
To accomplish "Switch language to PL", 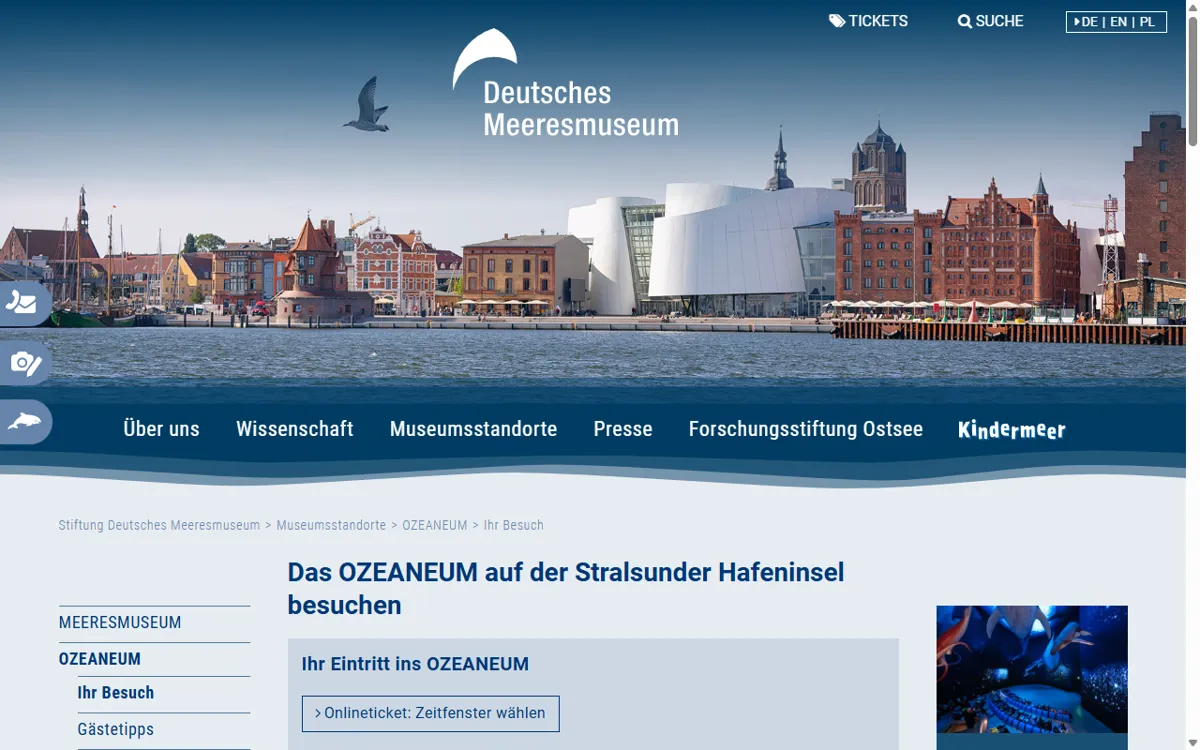I will 1147,21.
